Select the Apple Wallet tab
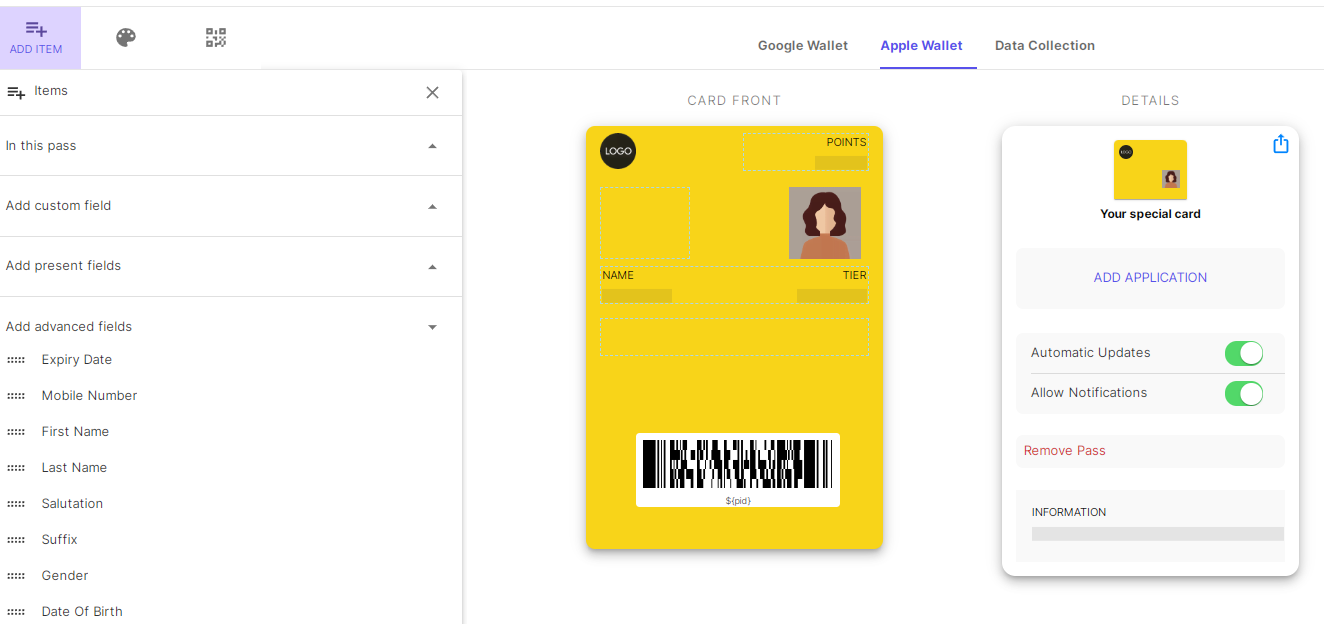This screenshot has height=624, width=1324. pos(921,45)
